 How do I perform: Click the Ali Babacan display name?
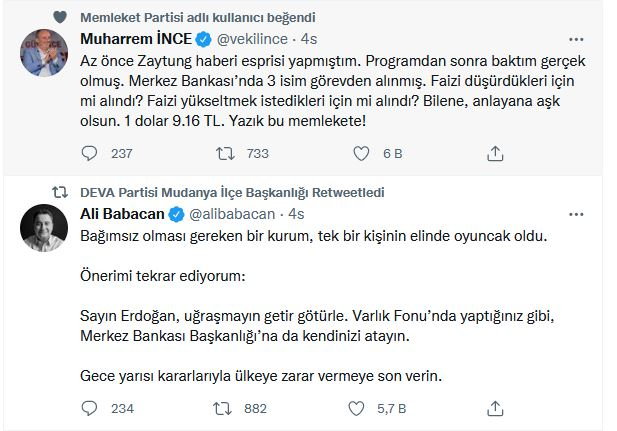120,213
